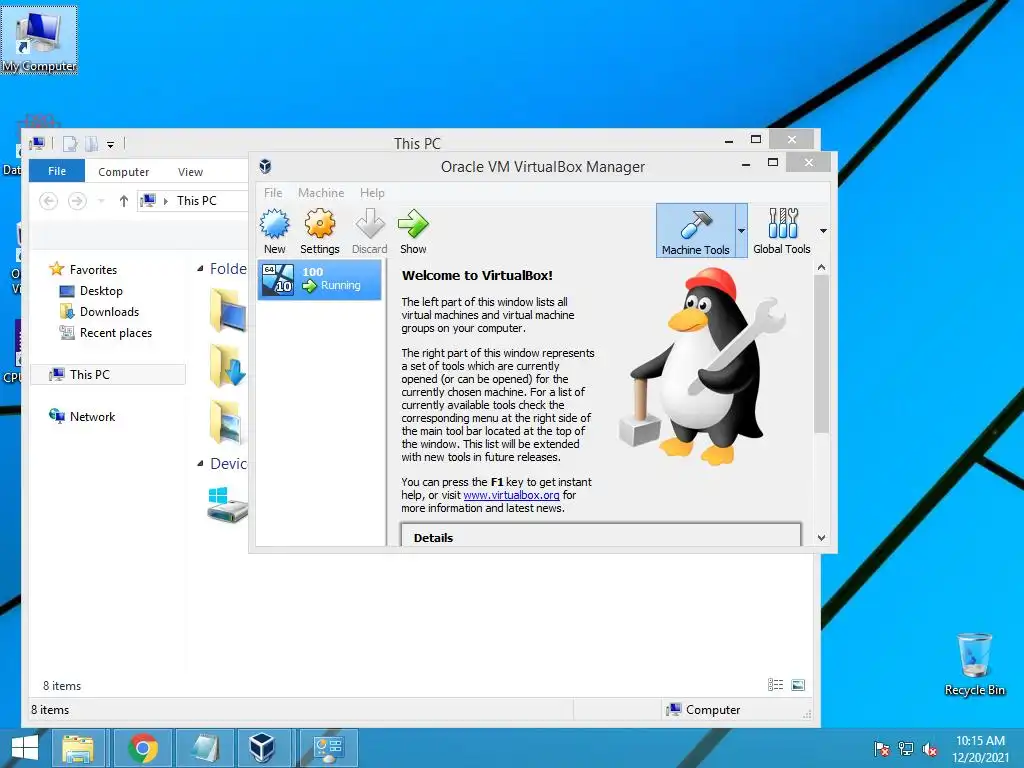Open the control panel icon in taskbar
Image resolution: width=1024 pixels, height=768 pixels.
pyautogui.click(x=328, y=748)
